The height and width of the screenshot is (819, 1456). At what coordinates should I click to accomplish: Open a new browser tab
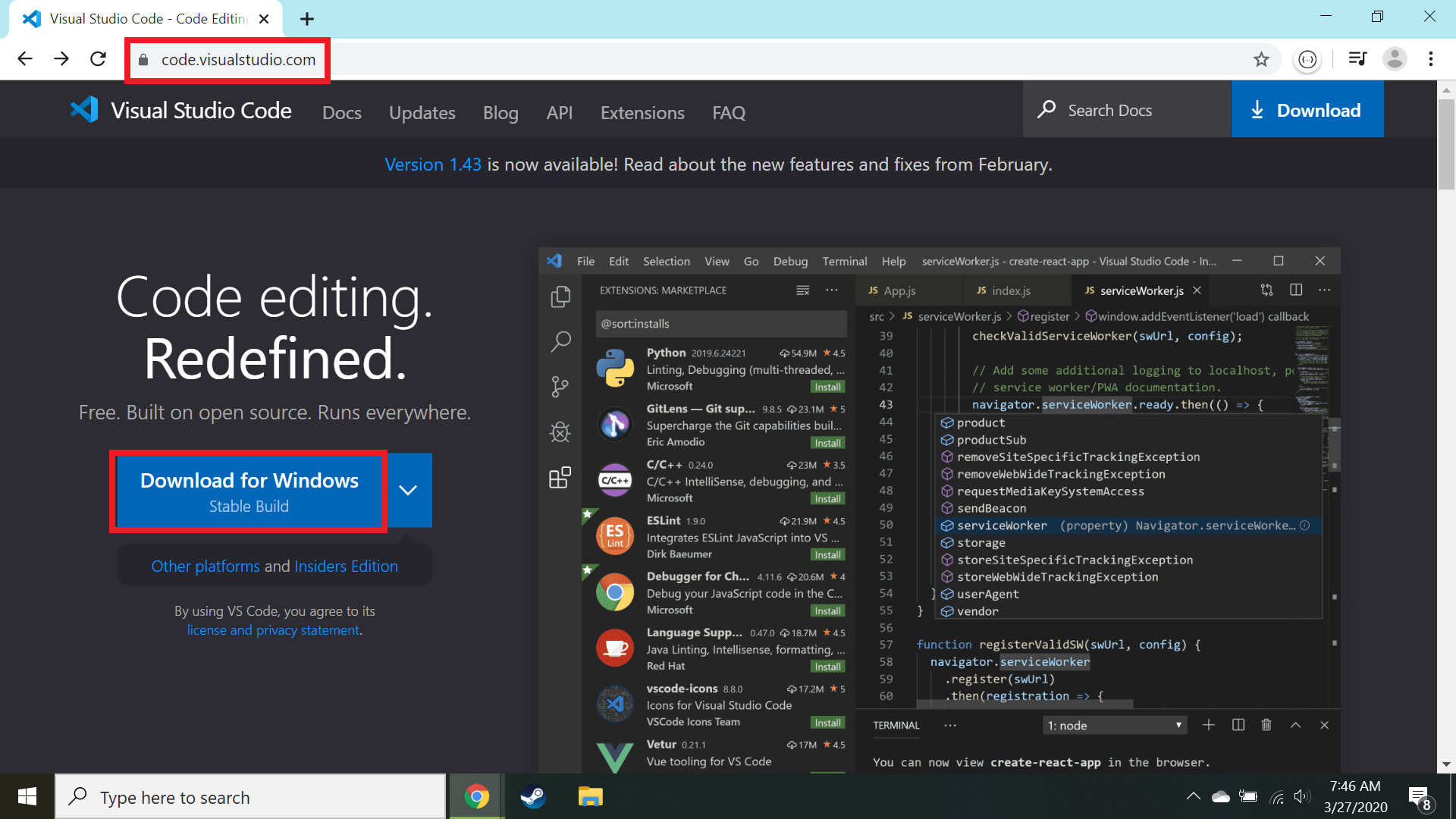[x=307, y=19]
